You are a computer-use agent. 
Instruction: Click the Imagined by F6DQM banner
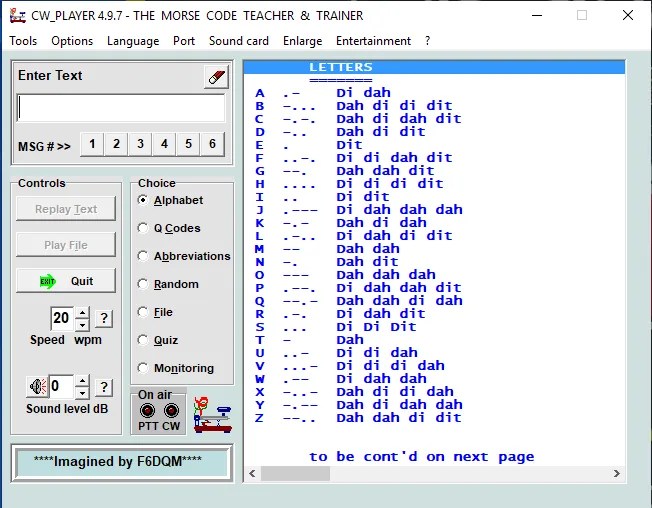click(x=122, y=463)
